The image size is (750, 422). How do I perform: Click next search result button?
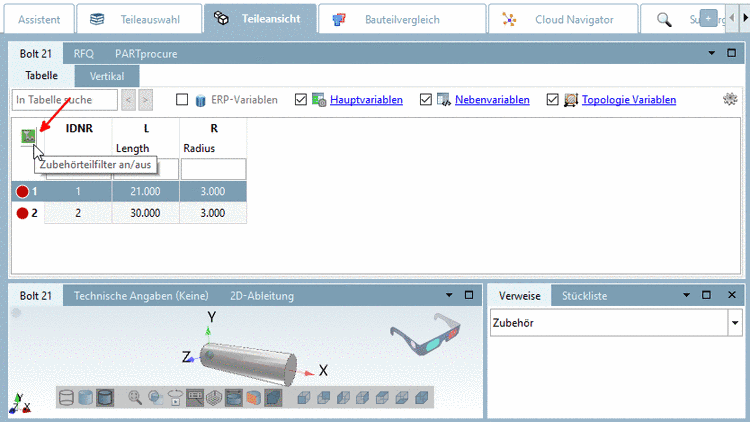tap(145, 100)
